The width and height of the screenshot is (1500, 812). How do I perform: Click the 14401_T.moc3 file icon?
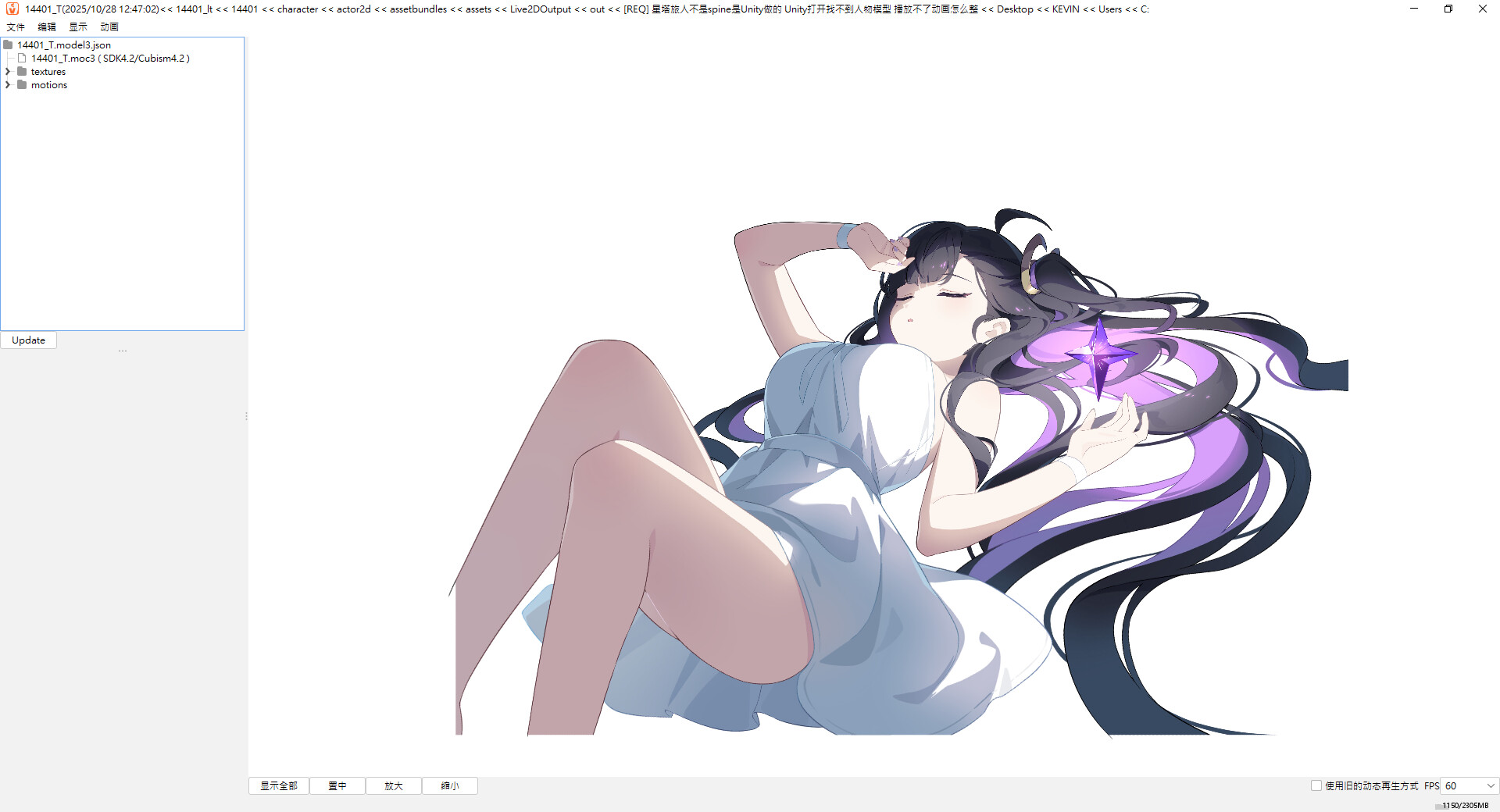(23, 59)
